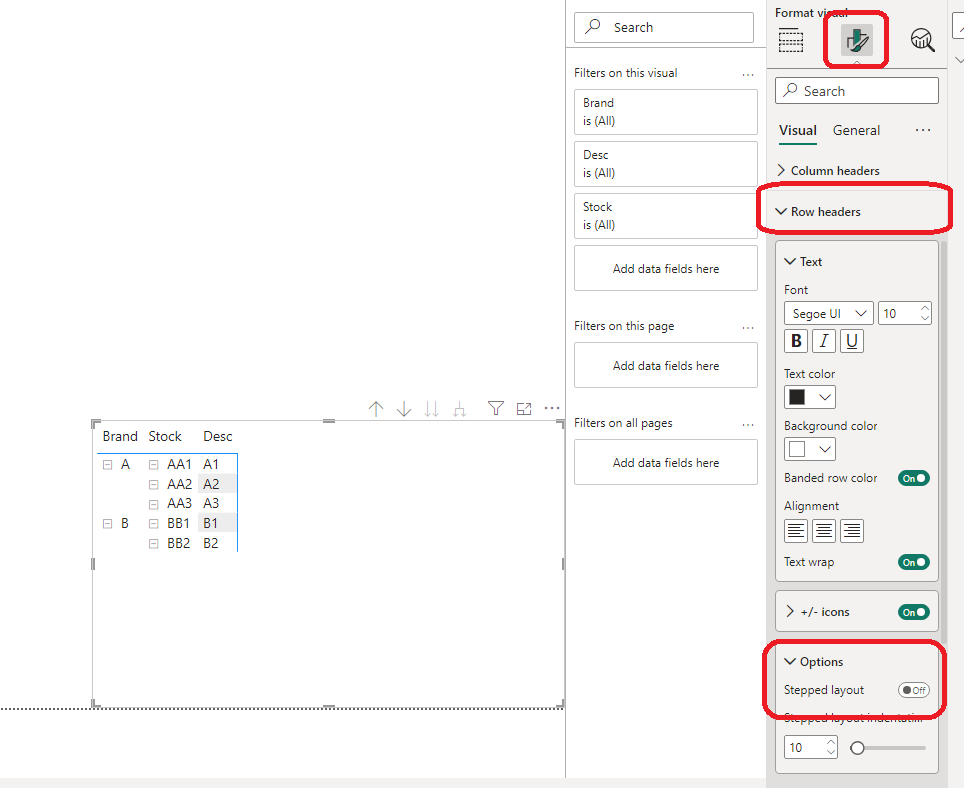
Task: Click Desc column header in matrix
Action: click(x=218, y=436)
